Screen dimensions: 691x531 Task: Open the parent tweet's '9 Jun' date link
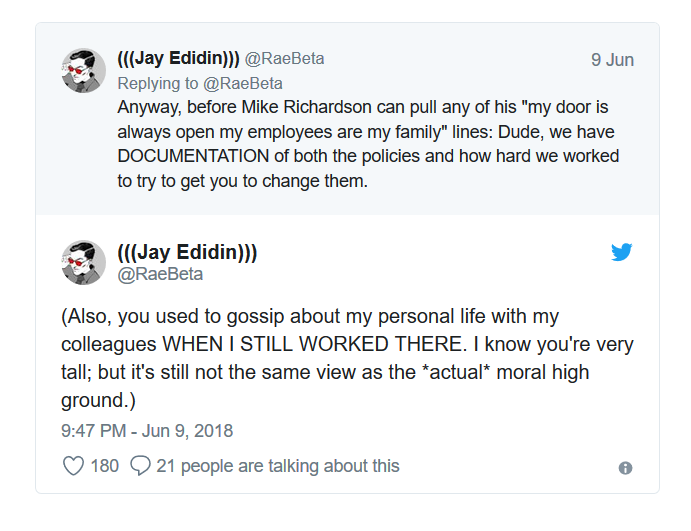[612, 60]
